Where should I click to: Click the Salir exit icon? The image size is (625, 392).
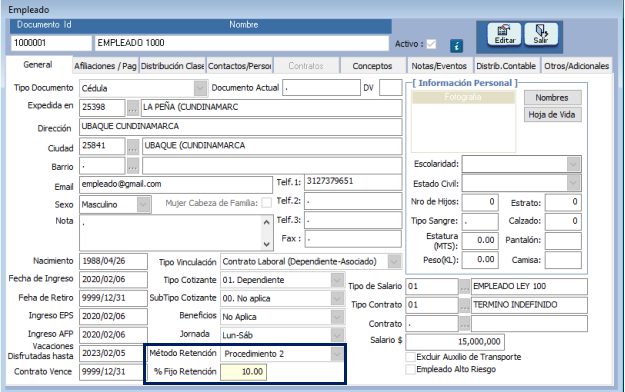tap(541, 34)
